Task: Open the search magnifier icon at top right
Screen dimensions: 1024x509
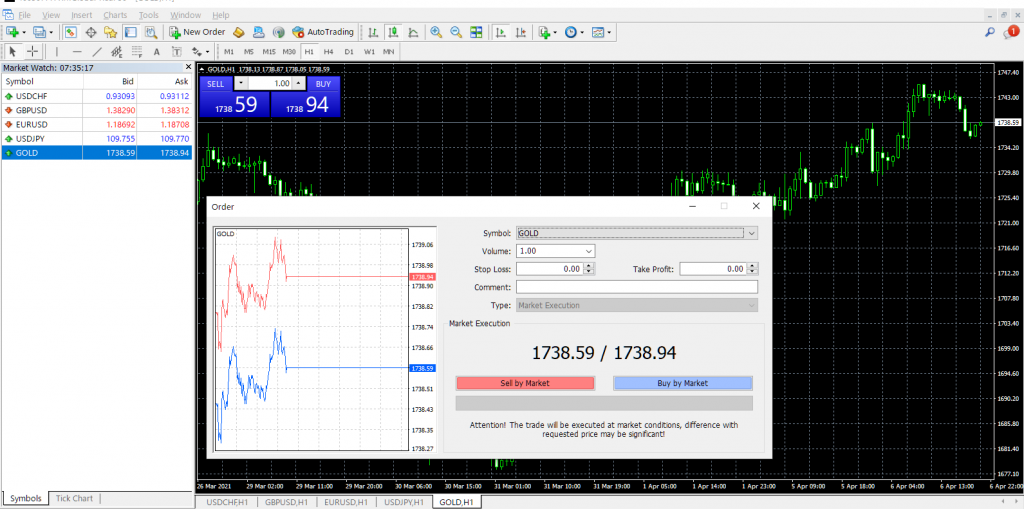Action: [989, 31]
